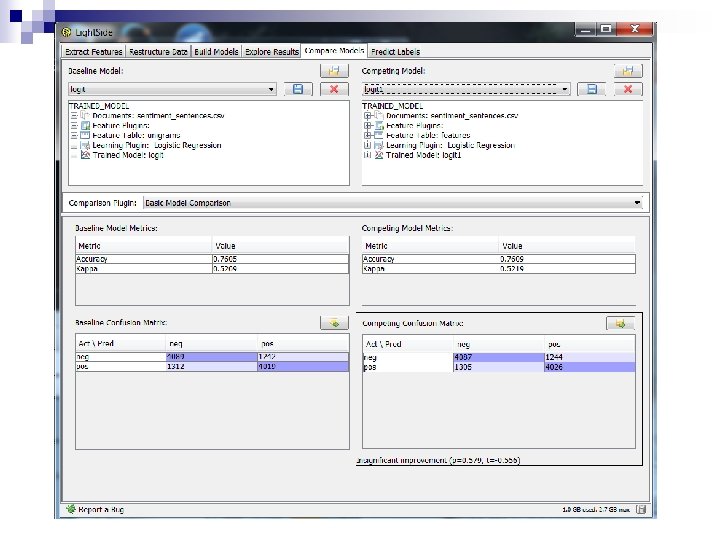
Task: Switch to the Extract Features tab
Action: [94, 51]
